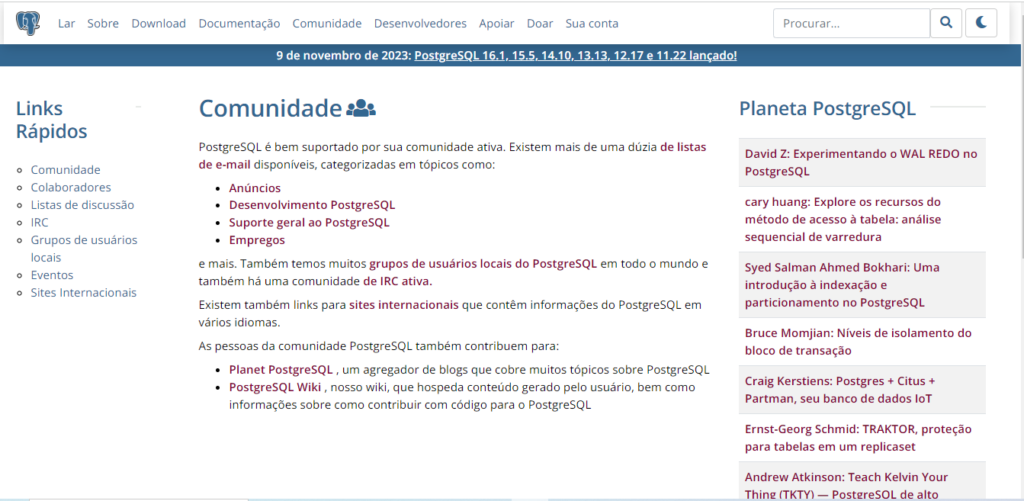
Task: Open the Doar menu item
Action: 540,24
